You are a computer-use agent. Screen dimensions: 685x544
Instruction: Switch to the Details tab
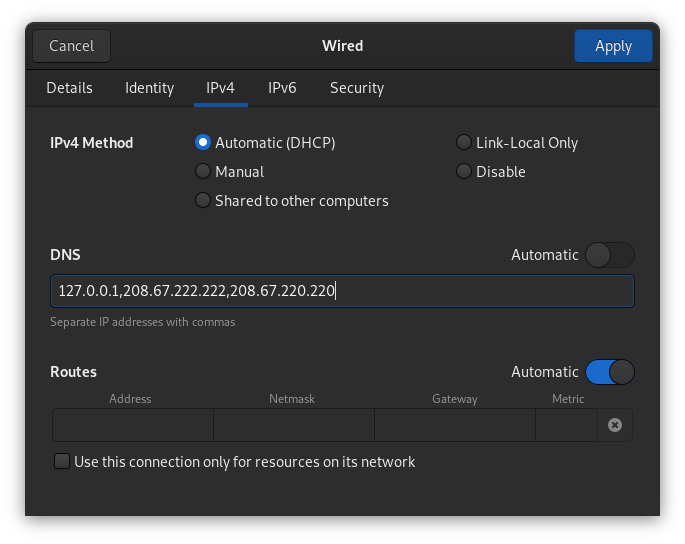tap(69, 88)
